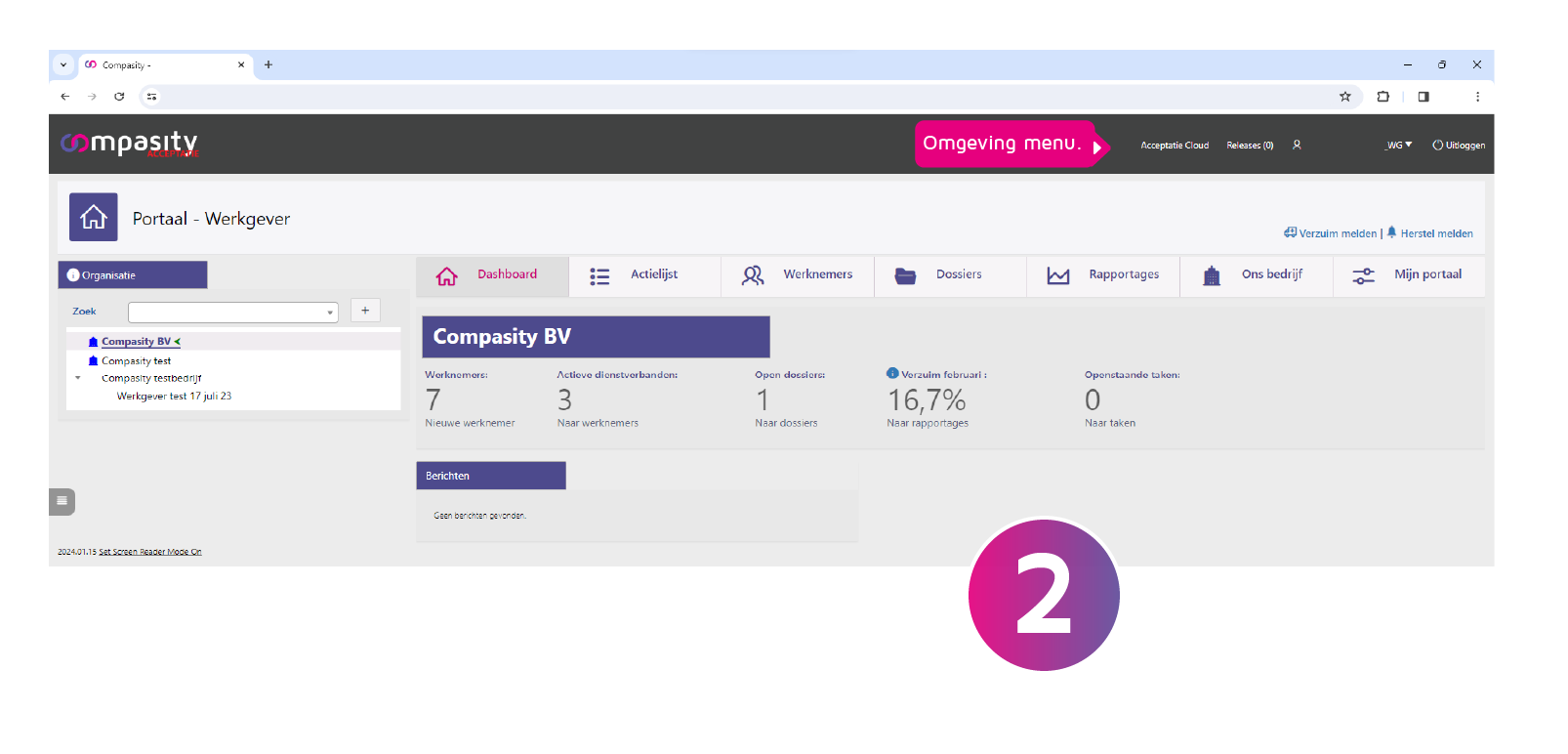Open the Dossiers tab
The width and height of the screenshot is (1568, 754).
[950, 276]
